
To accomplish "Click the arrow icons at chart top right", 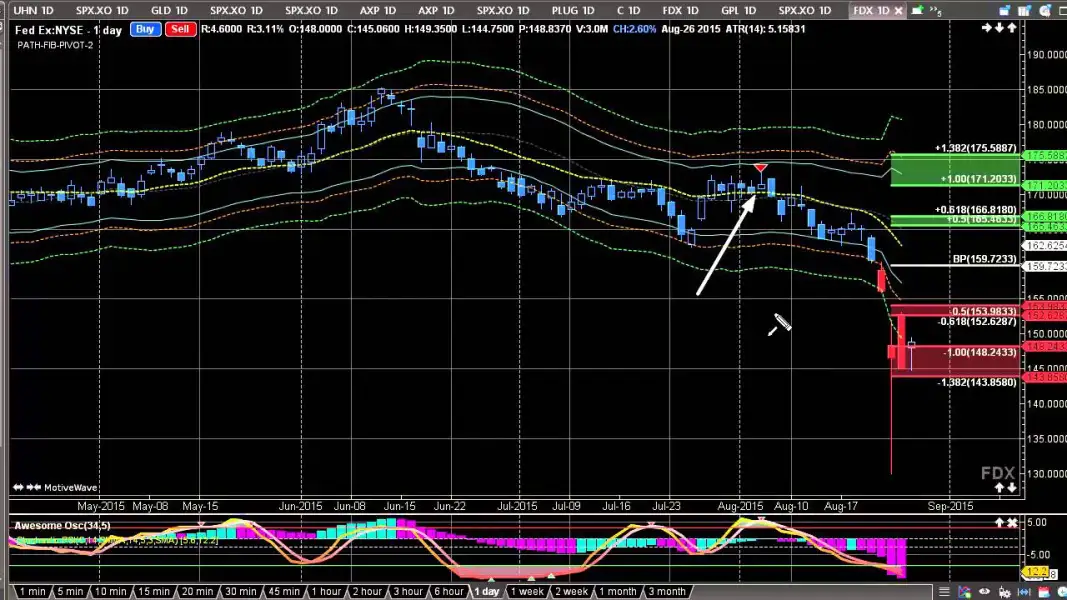I will [999, 28].
